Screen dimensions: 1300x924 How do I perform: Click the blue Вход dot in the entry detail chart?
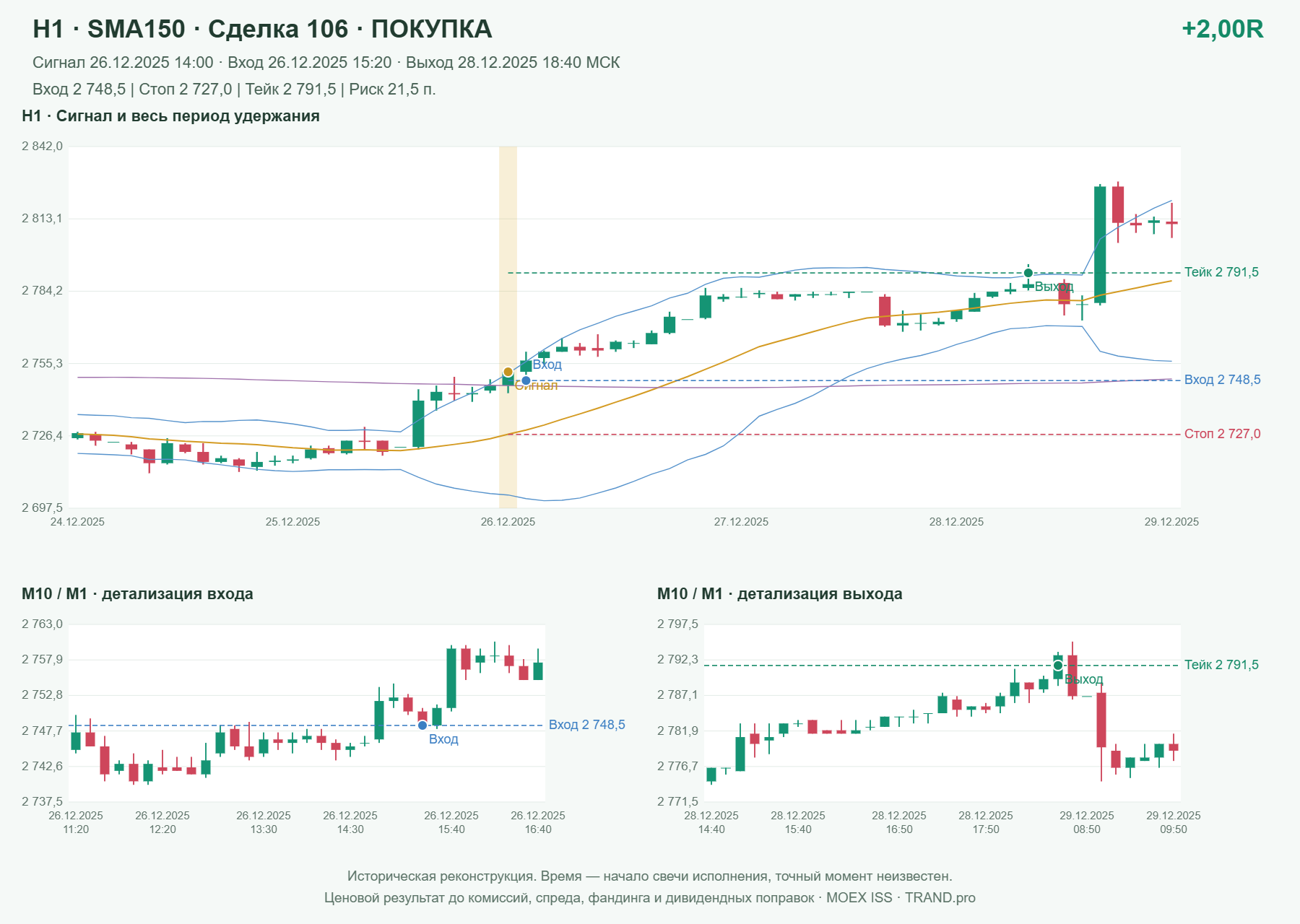click(422, 725)
